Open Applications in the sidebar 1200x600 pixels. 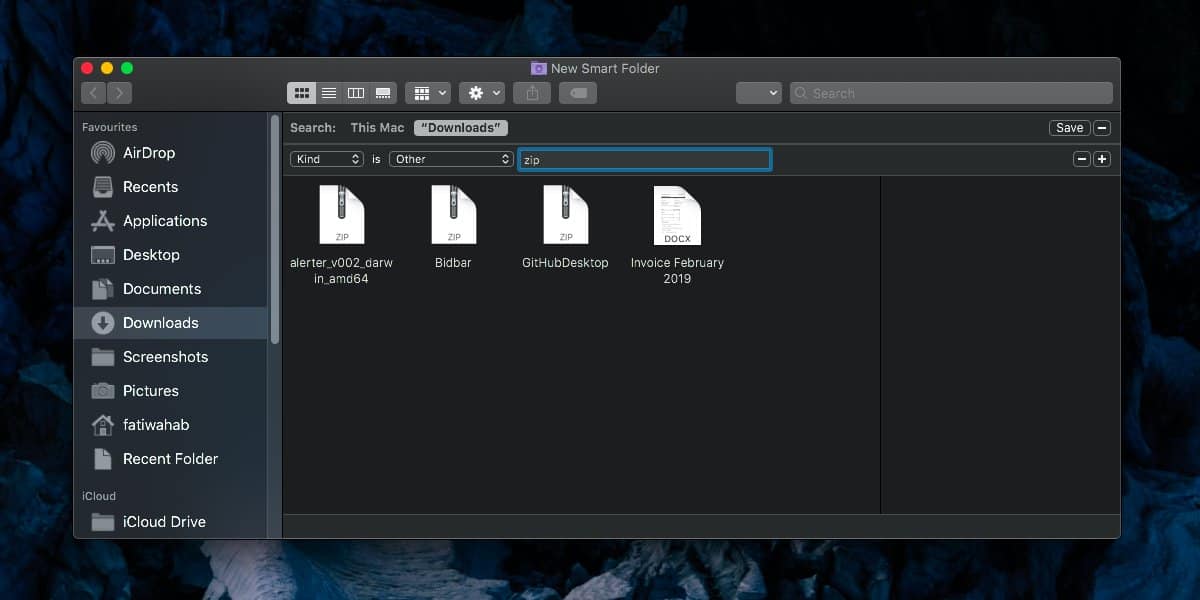(x=164, y=221)
